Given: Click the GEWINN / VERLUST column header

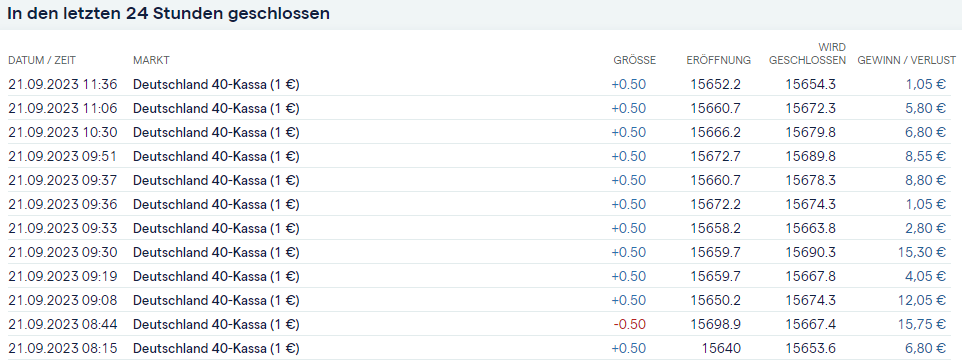Looking at the screenshot, I should click(907, 60).
